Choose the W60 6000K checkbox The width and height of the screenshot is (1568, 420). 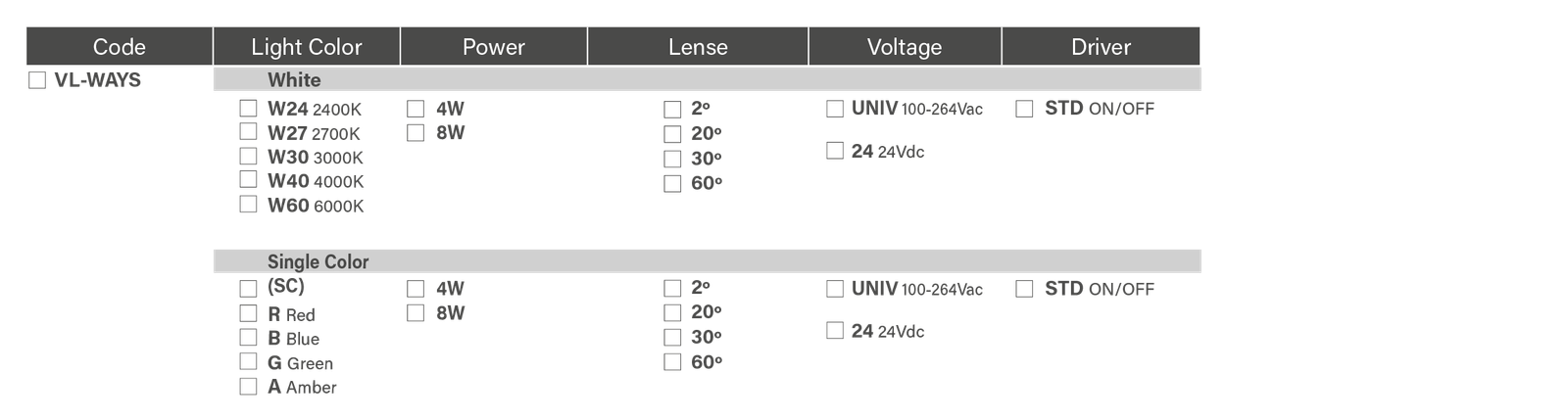pos(249,205)
